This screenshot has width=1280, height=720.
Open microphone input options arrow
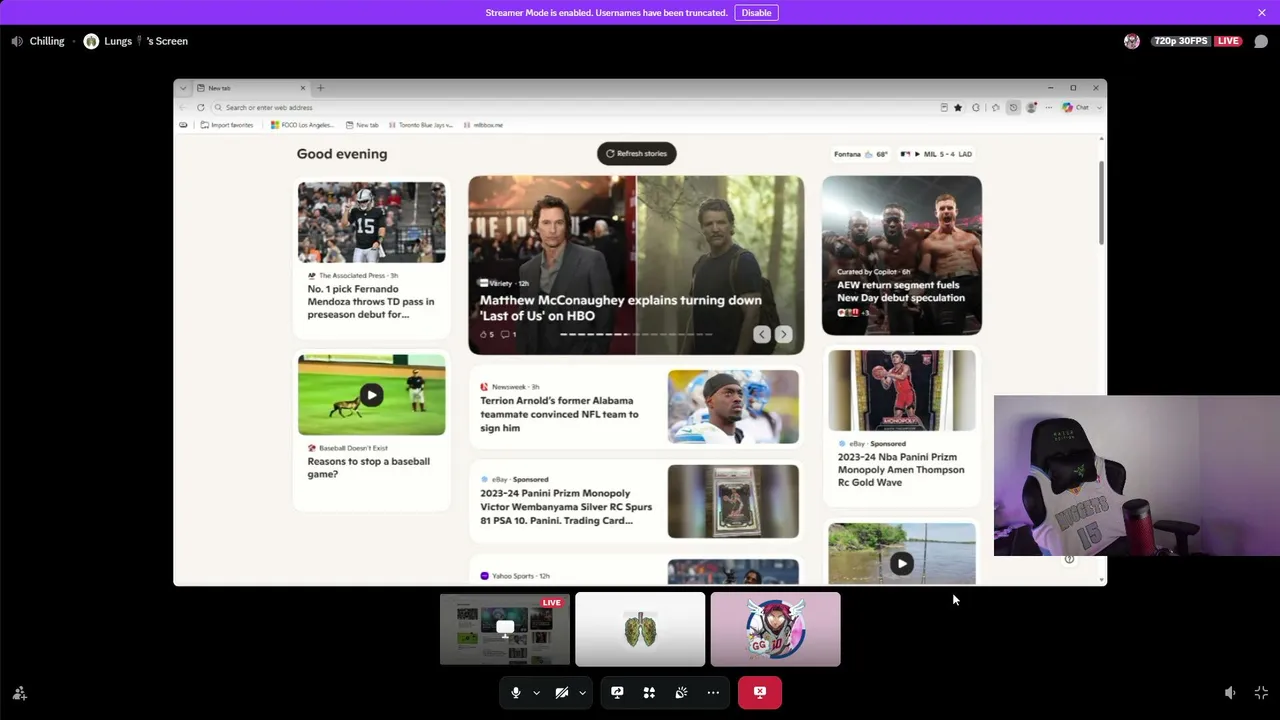point(536,692)
